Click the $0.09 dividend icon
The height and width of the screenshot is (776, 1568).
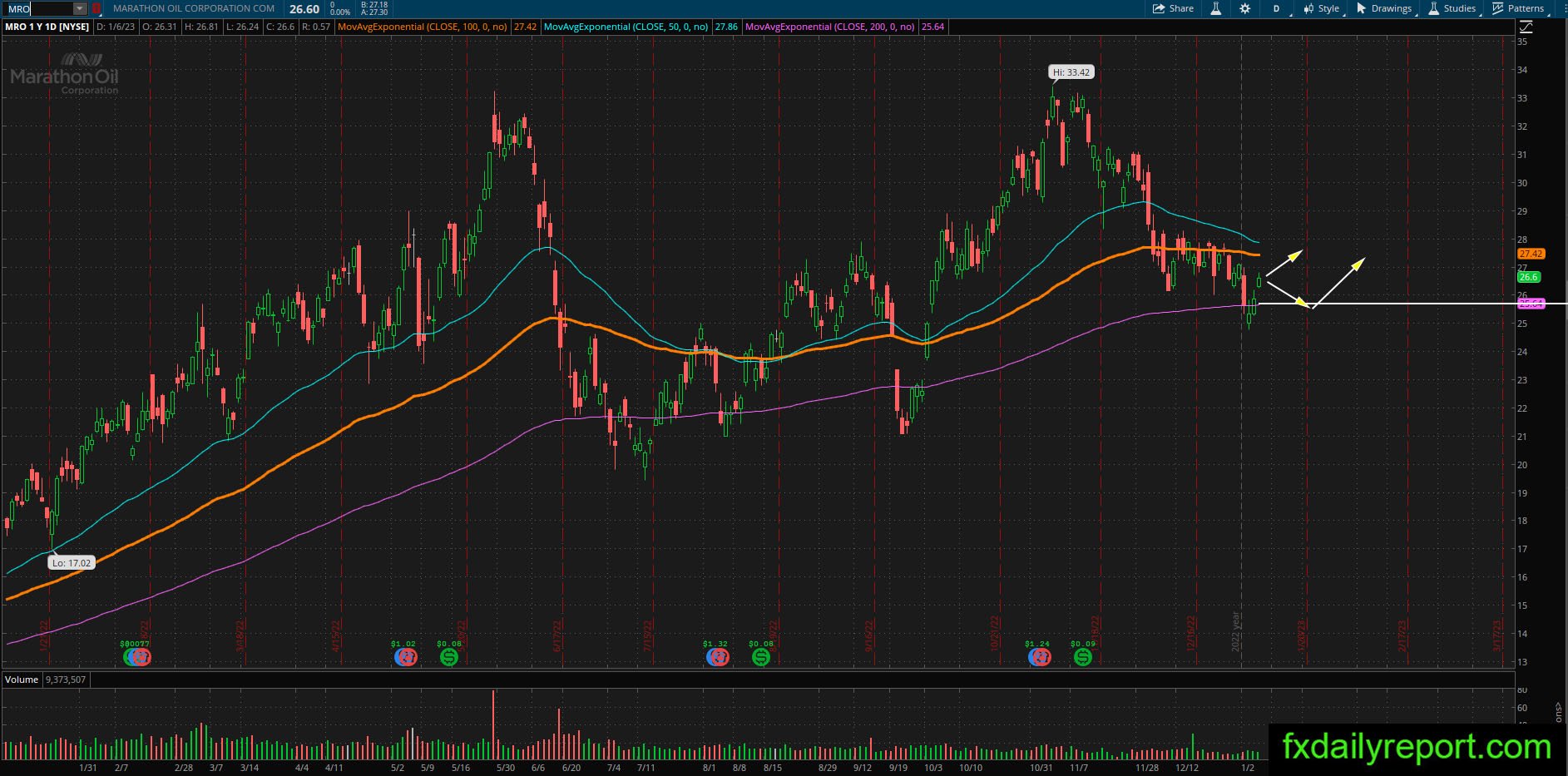pyautogui.click(x=1082, y=657)
